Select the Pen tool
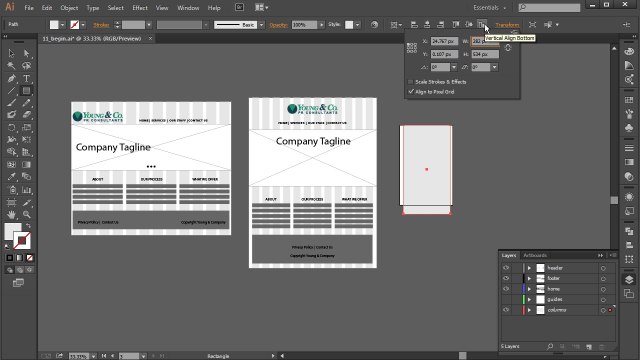This screenshot has height=360, width=640. (11, 78)
